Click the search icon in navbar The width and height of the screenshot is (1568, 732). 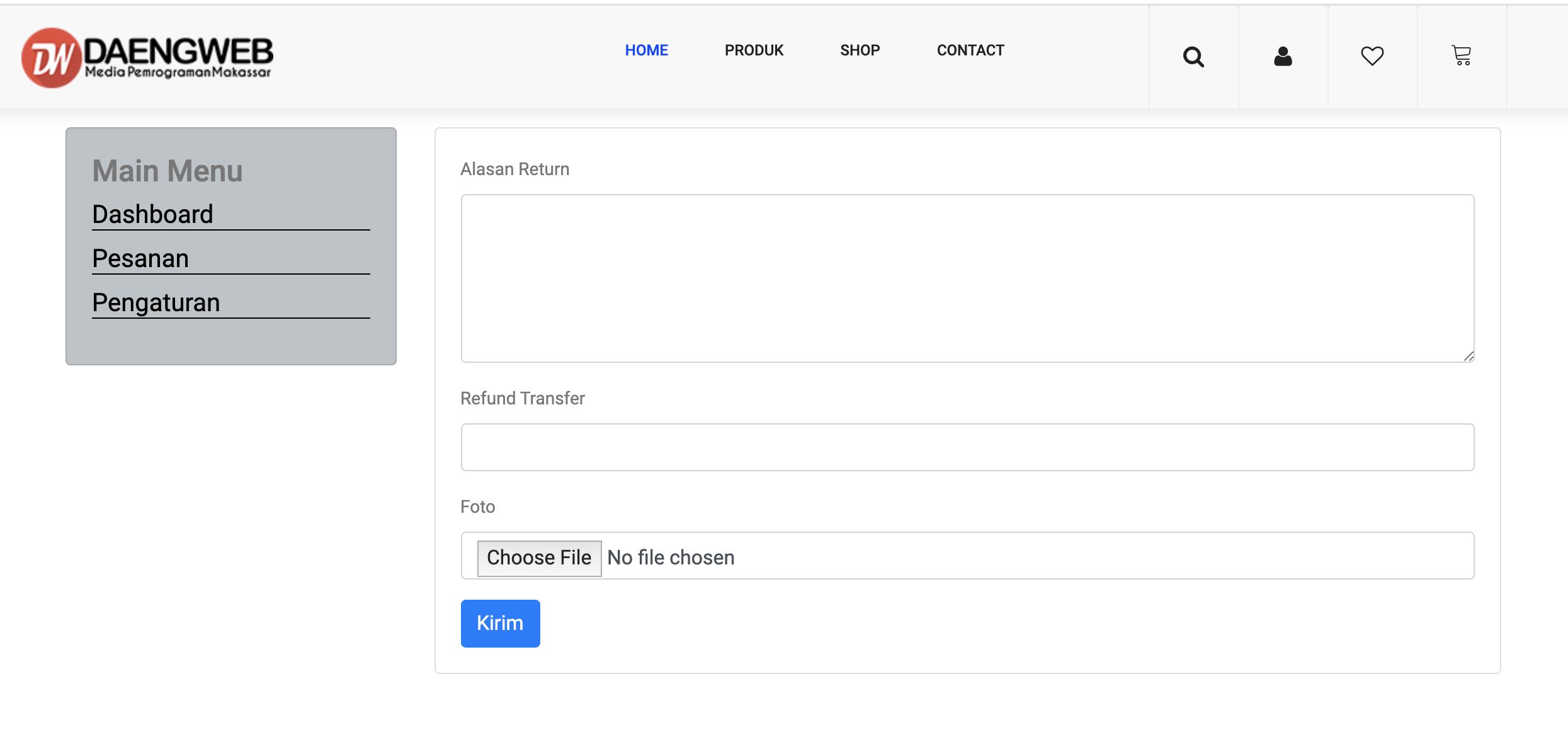tap(1193, 56)
